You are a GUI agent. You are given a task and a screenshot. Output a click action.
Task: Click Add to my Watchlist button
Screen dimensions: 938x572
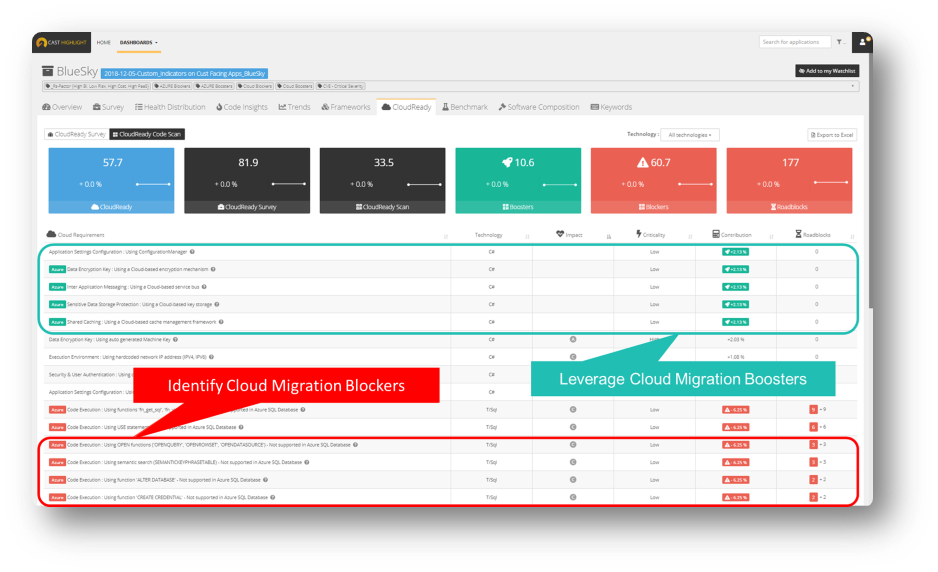point(826,71)
